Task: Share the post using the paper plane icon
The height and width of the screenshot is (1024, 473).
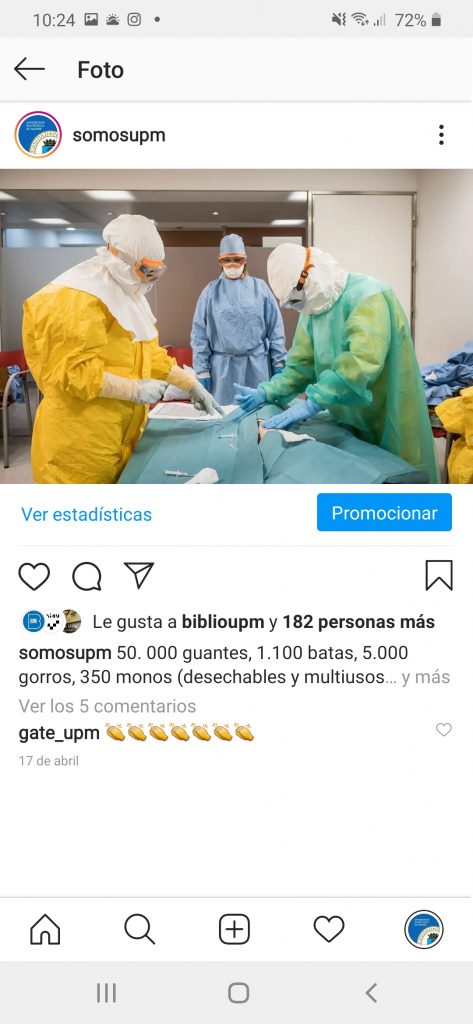Action: point(139,575)
